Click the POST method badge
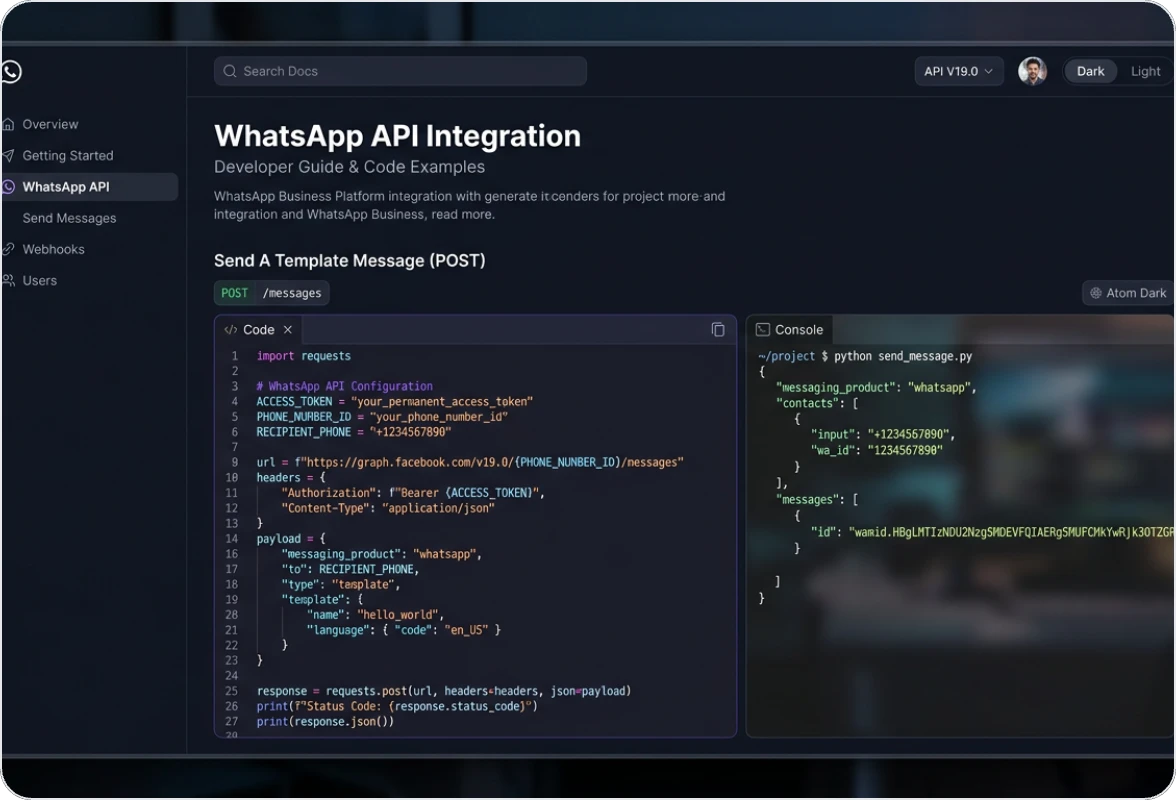The image size is (1176, 800). point(234,293)
